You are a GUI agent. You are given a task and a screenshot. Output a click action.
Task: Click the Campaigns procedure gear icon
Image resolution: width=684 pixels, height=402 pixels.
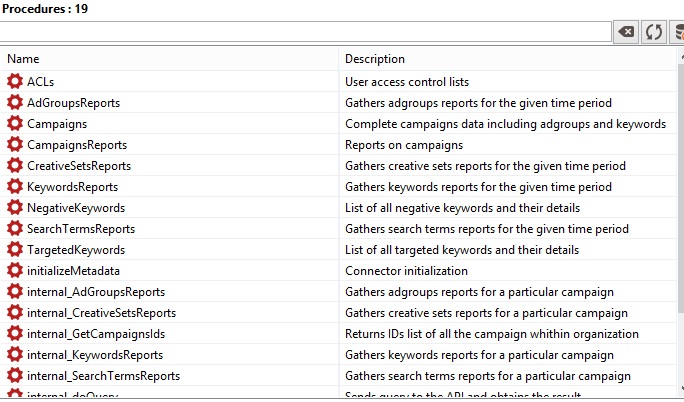[x=14, y=124]
